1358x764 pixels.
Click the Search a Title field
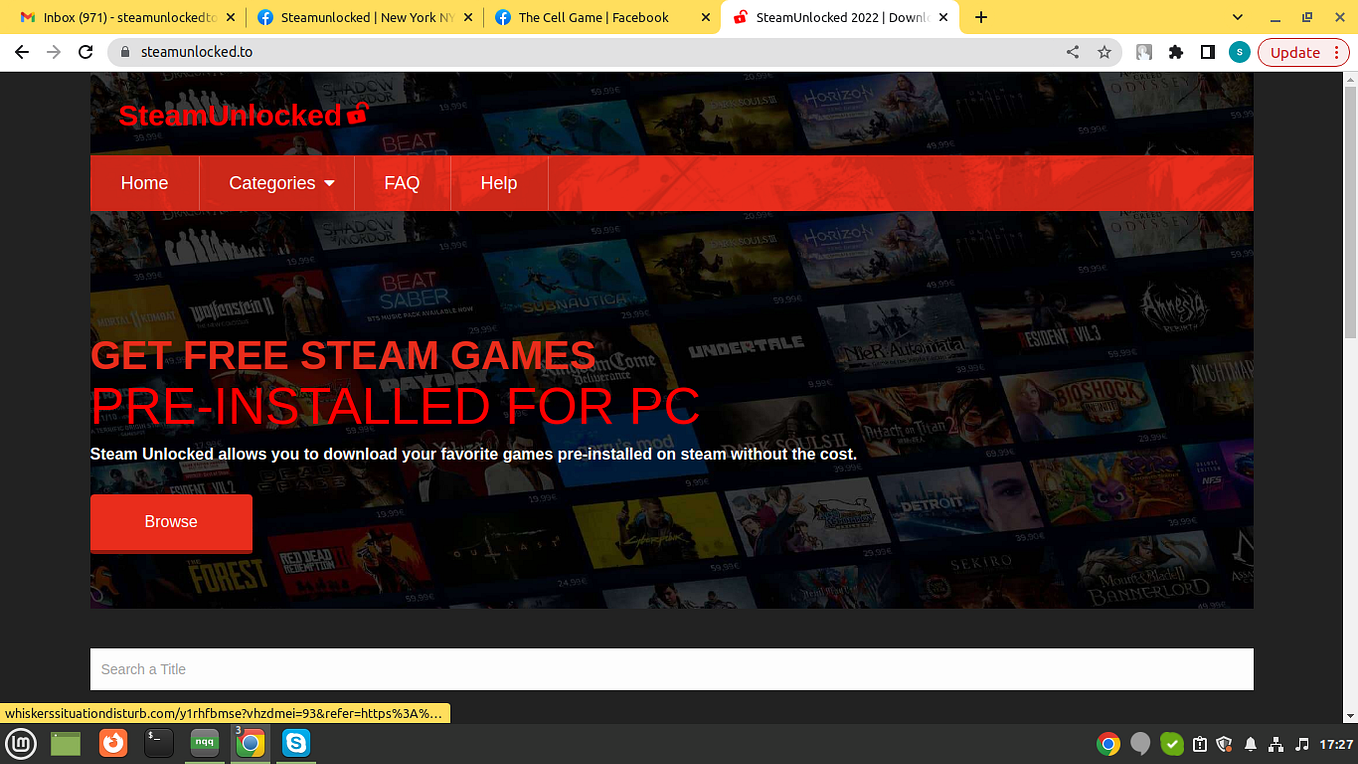point(672,669)
